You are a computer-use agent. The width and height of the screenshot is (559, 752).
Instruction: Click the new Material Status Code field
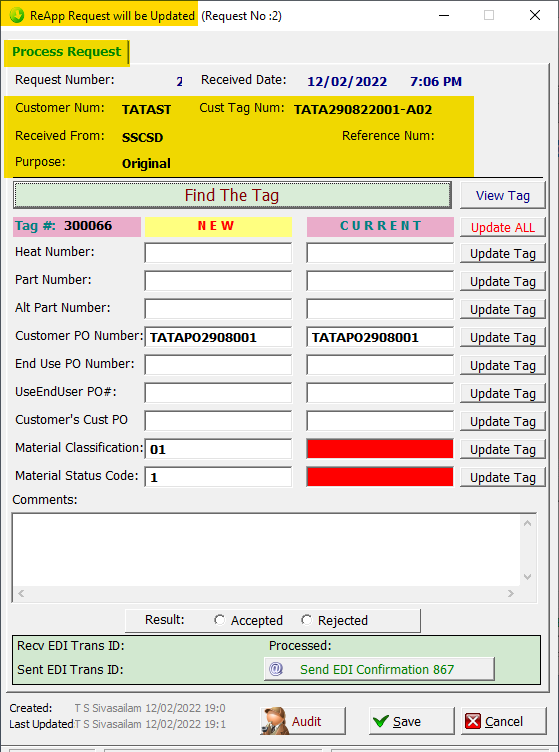(218, 477)
